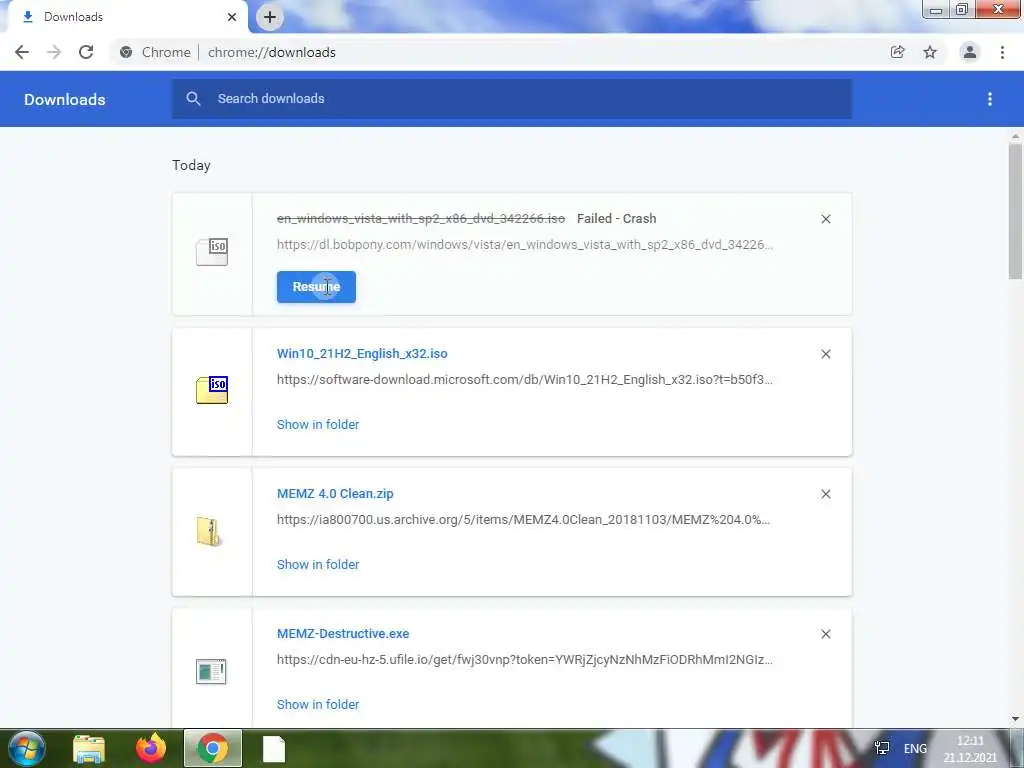The width and height of the screenshot is (1024, 768).
Task: Click the MEMZ zip archive icon
Action: (x=209, y=532)
